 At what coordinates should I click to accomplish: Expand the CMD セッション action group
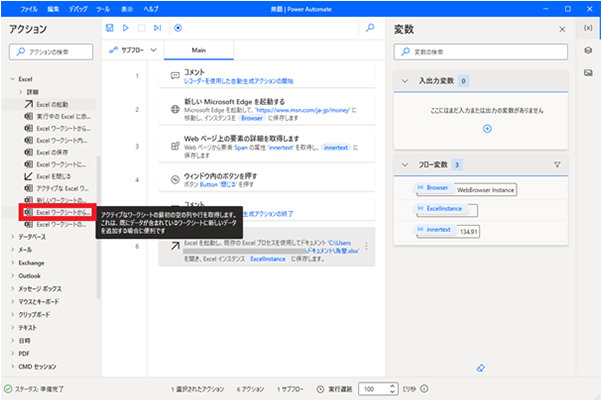click(12, 366)
